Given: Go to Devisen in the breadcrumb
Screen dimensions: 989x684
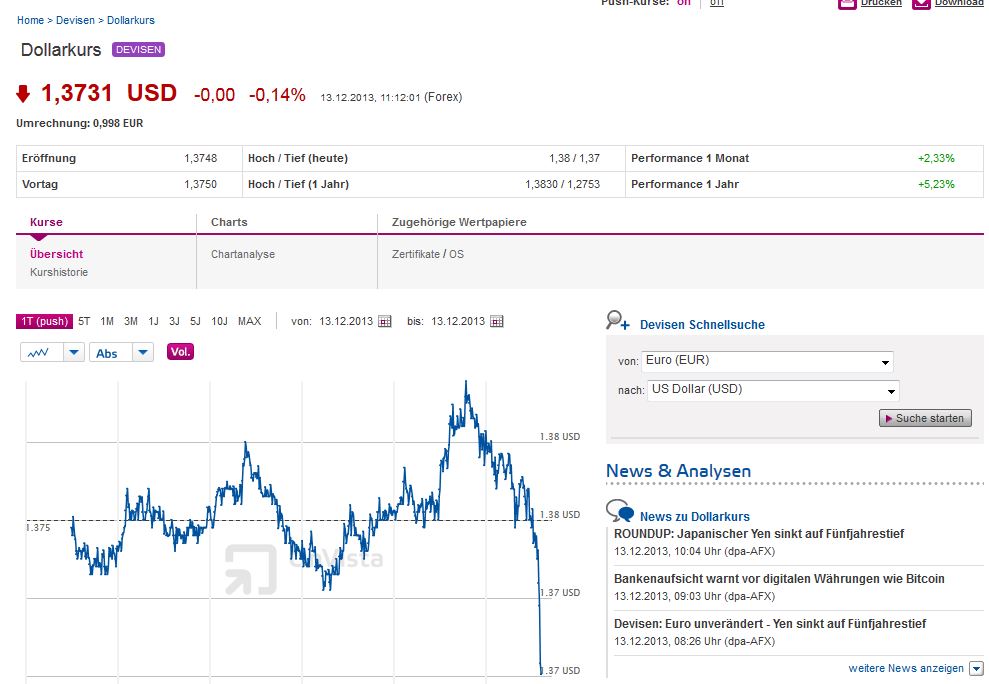Looking at the screenshot, I should click(75, 20).
